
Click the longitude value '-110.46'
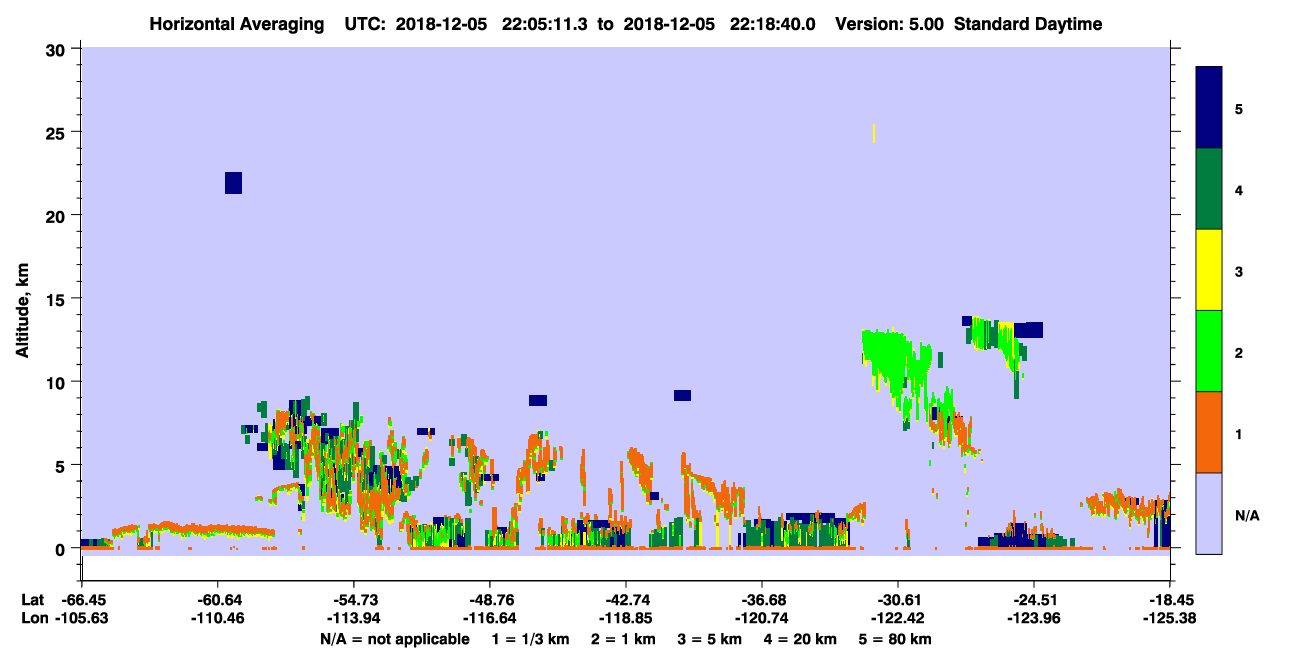coord(219,618)
